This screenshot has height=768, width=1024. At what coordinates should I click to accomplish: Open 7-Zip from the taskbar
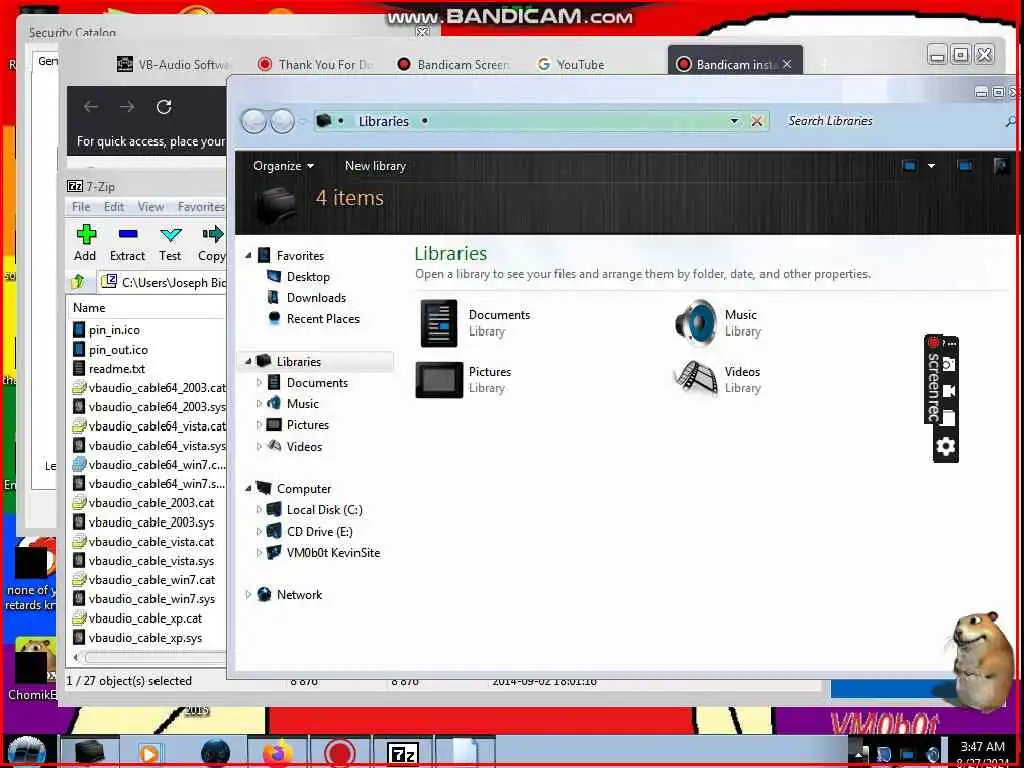click(402, 754)
